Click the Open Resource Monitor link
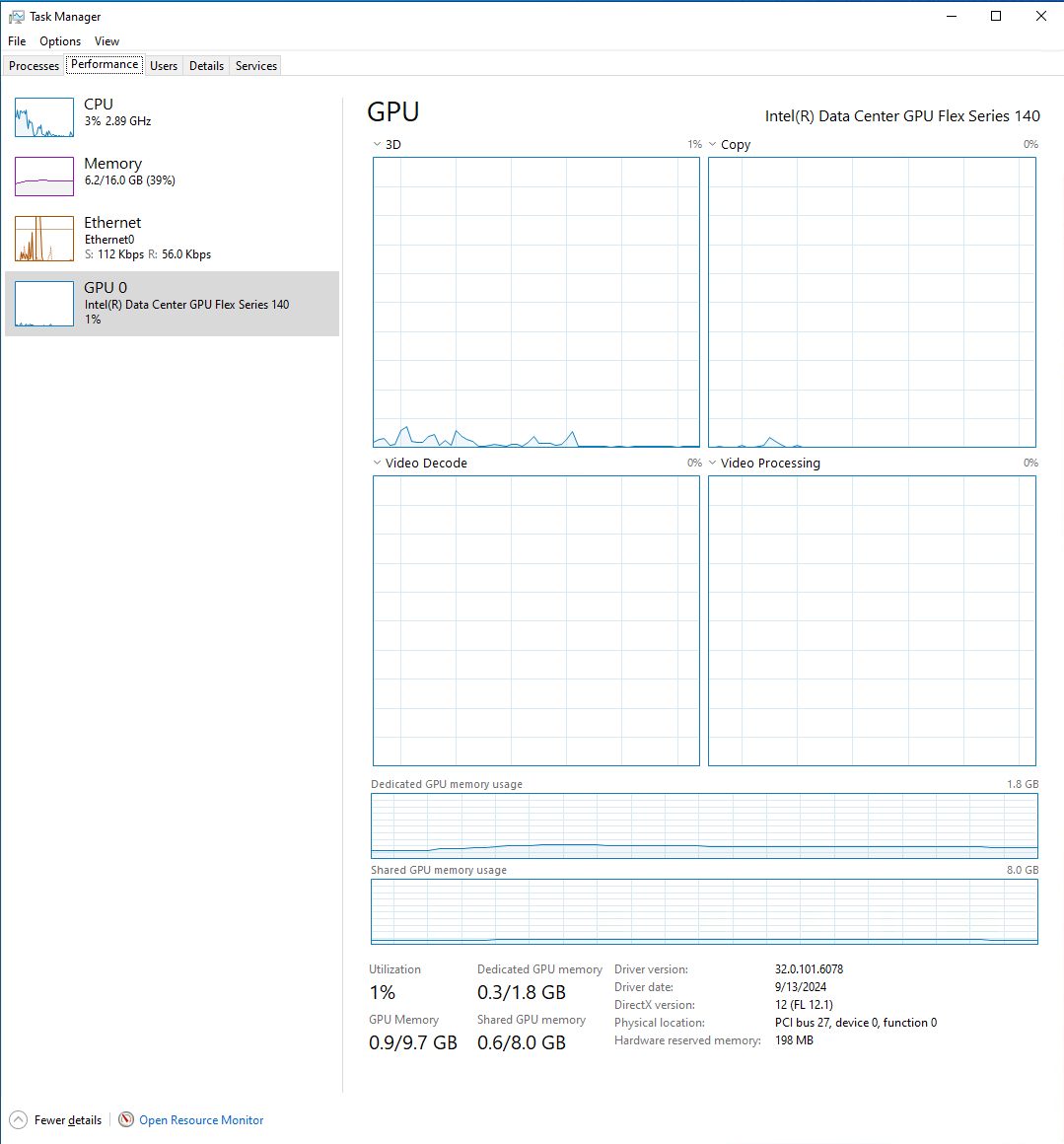The image size is (1064, 1144). coord(201,1120)
